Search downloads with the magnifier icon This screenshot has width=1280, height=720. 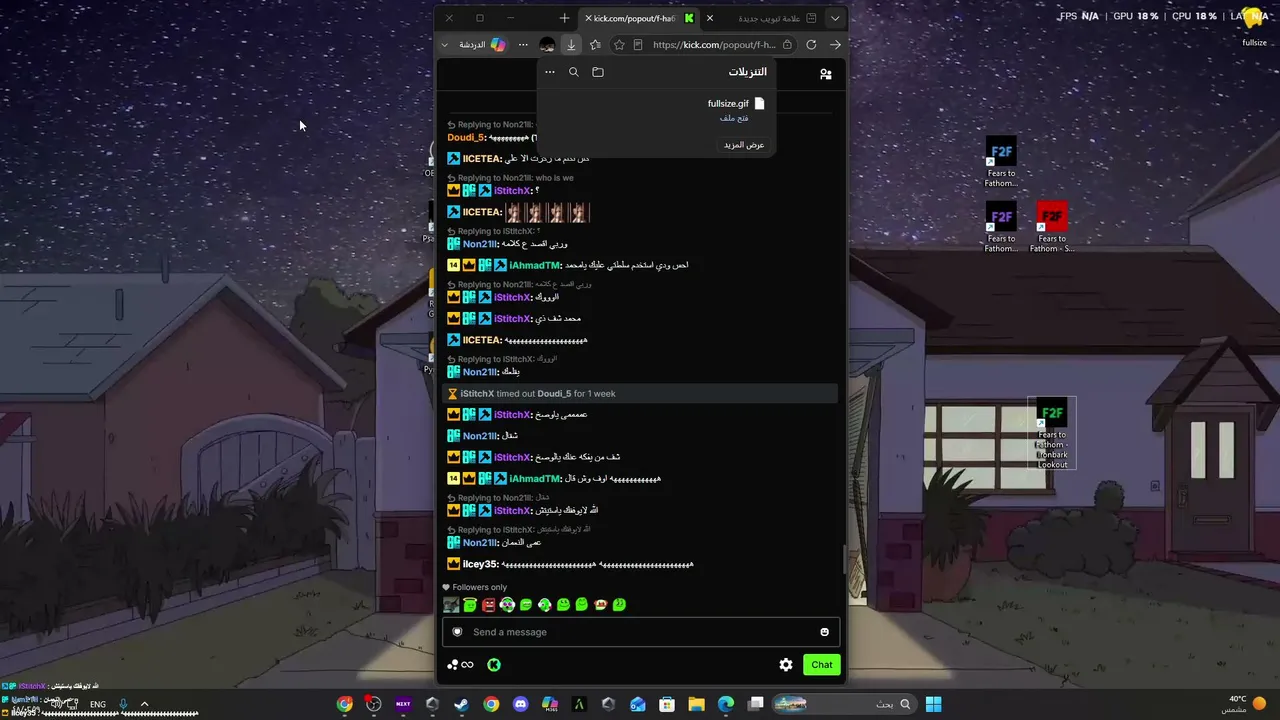pos(574,72)
